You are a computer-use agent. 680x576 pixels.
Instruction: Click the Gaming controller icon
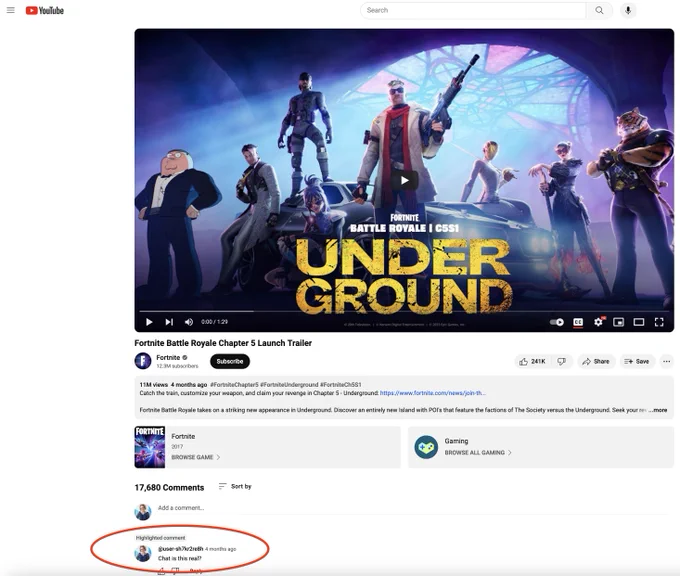click(426, 447)
